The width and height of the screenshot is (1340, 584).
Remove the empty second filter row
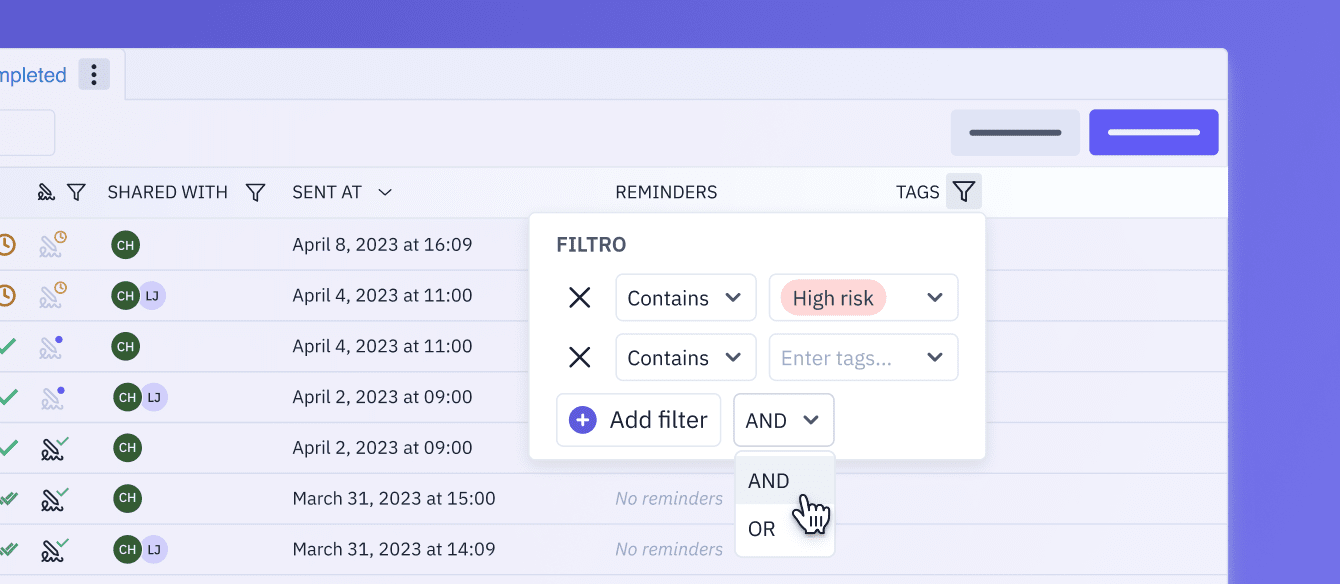click(x=579, y=358)
